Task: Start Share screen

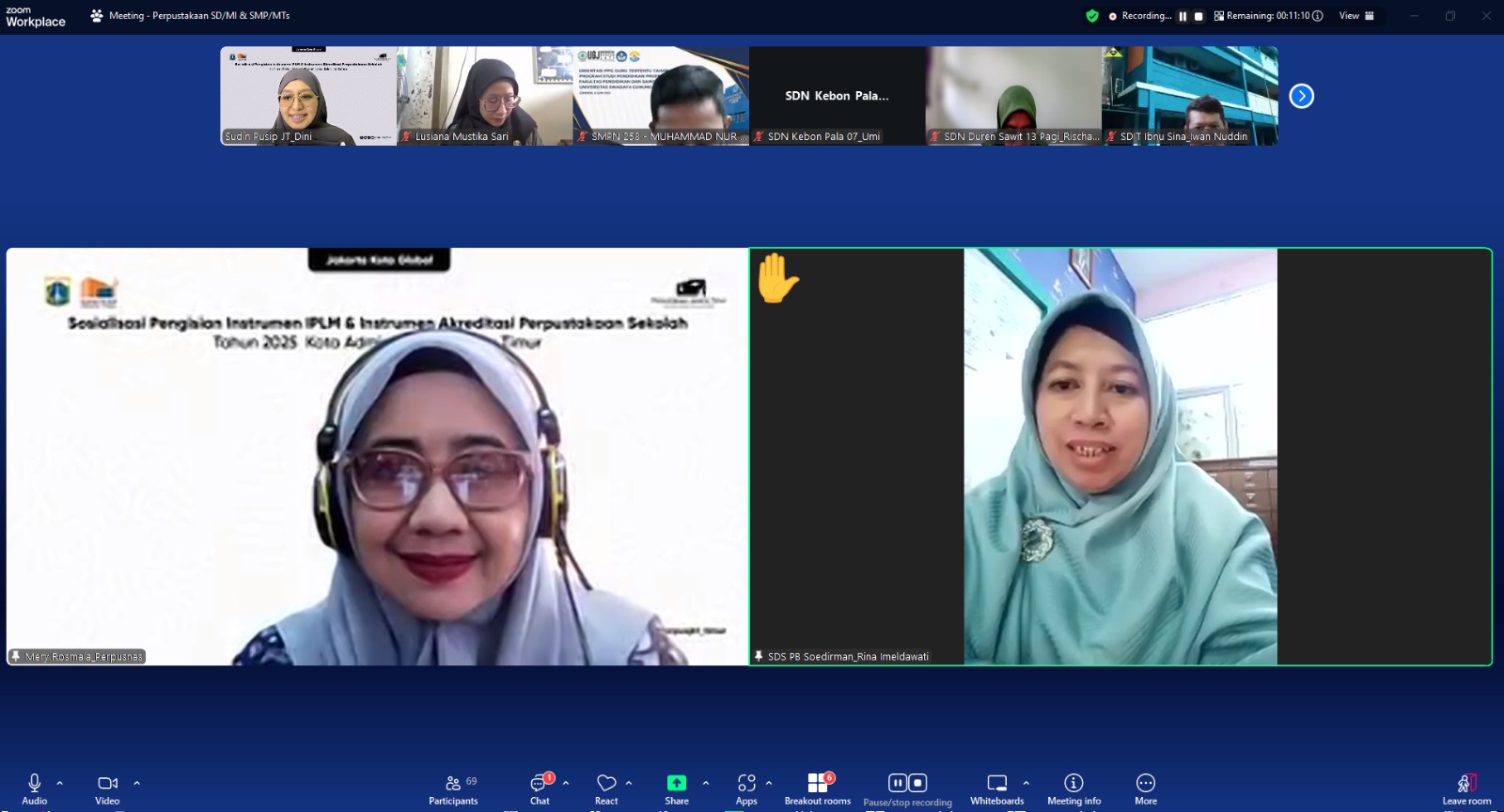Action: (677, 789)
